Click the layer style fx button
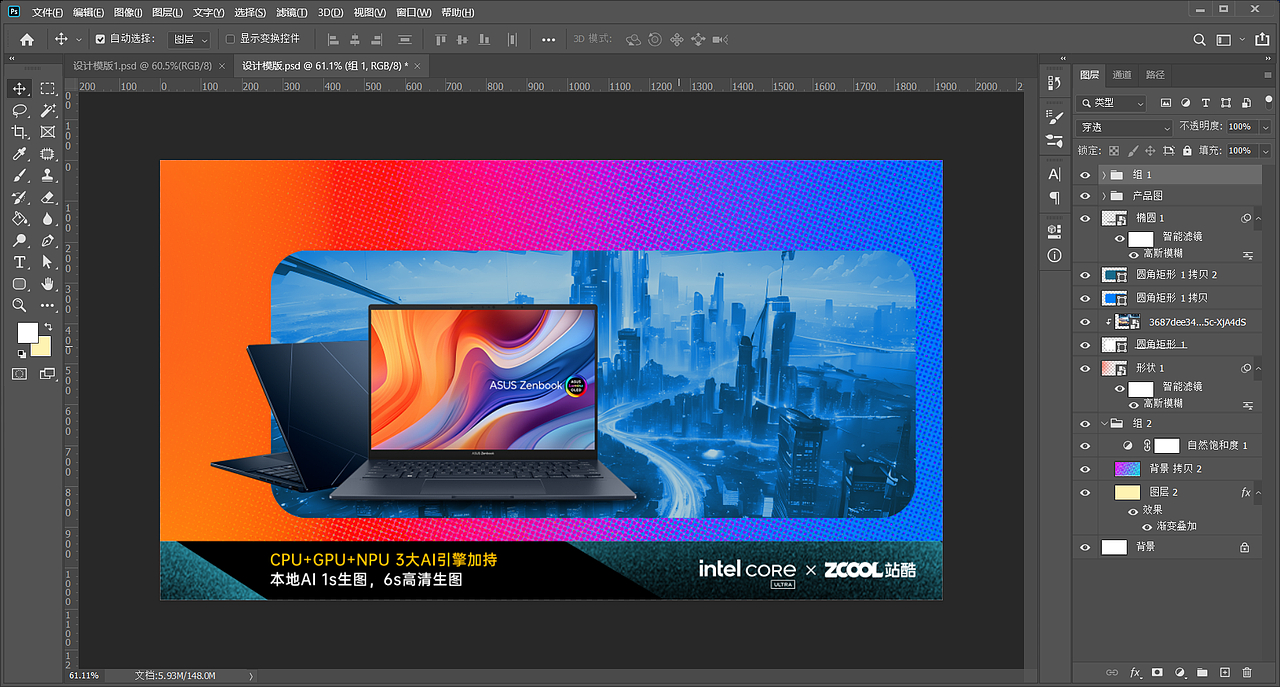The width and height of the screenshot is (1280, 687). 1135,672
